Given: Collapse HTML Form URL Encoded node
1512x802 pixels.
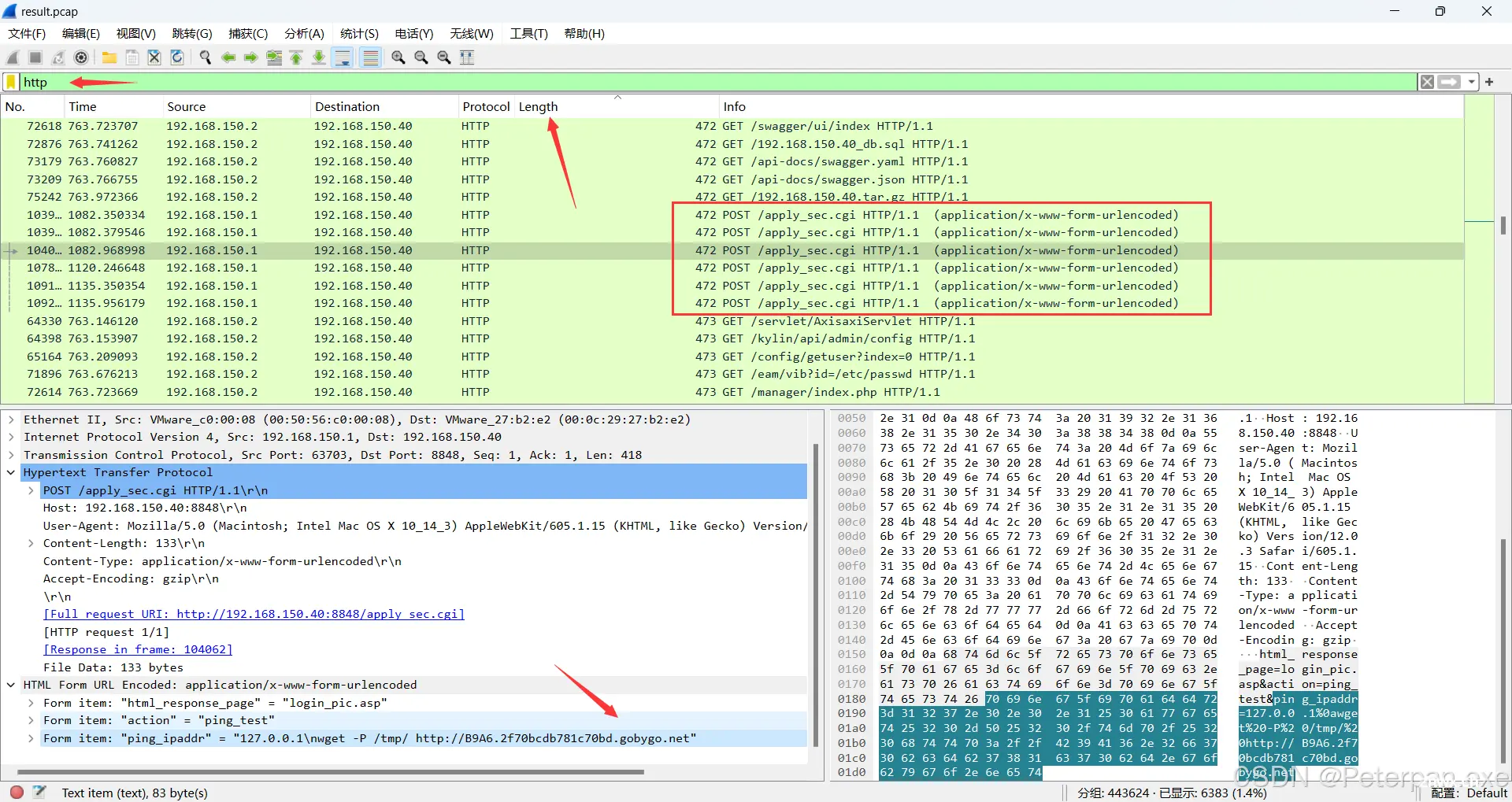Looking at the screenshot, I should [11, 685].
